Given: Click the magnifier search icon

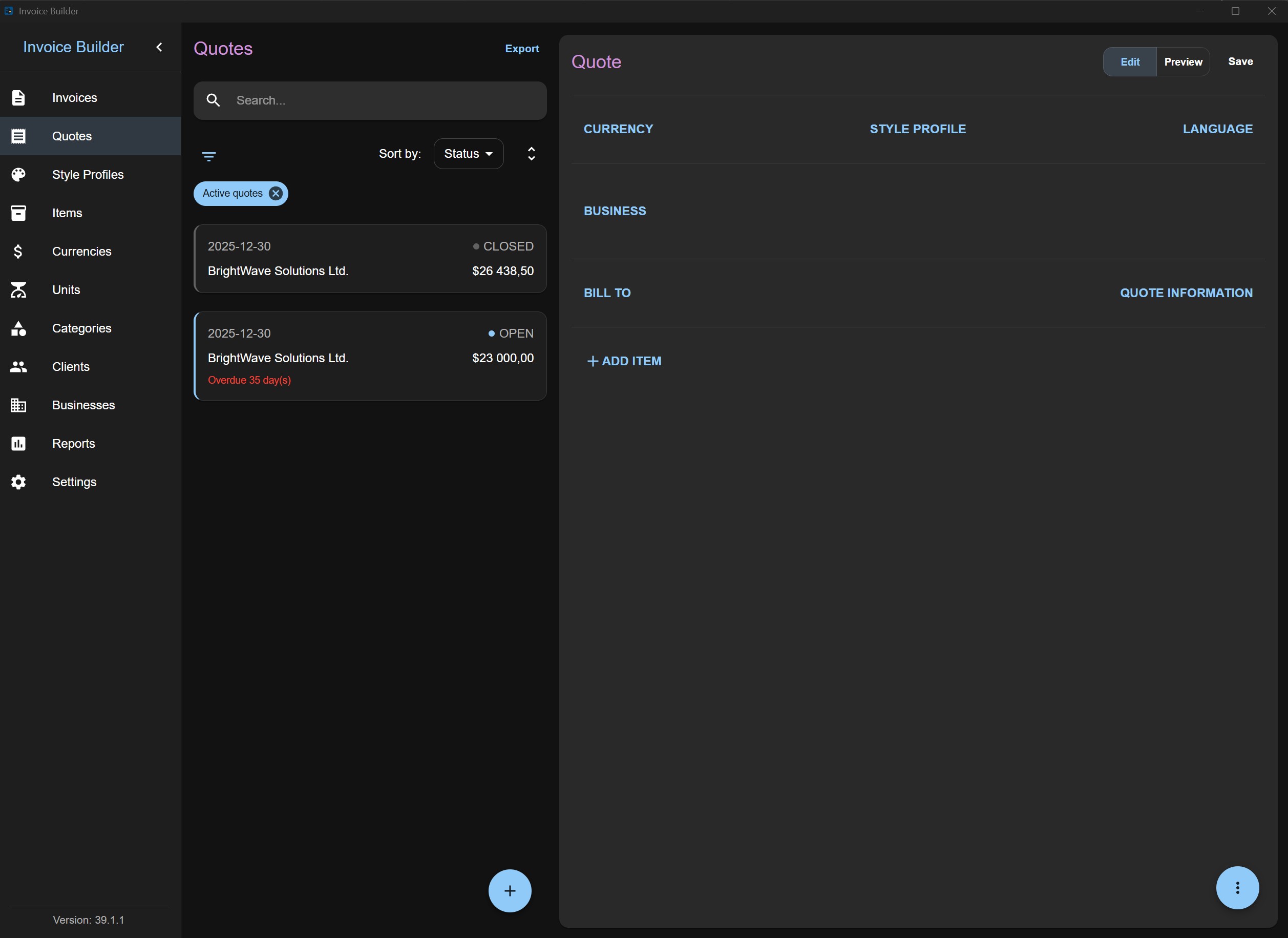Looking at the screenshot, I should [x=213, y=100].
